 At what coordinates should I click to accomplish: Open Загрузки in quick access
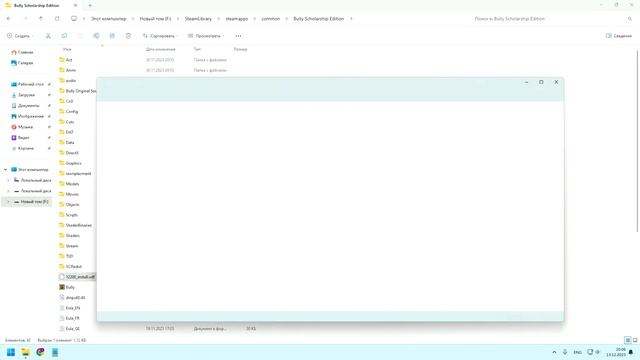point(27,95)
